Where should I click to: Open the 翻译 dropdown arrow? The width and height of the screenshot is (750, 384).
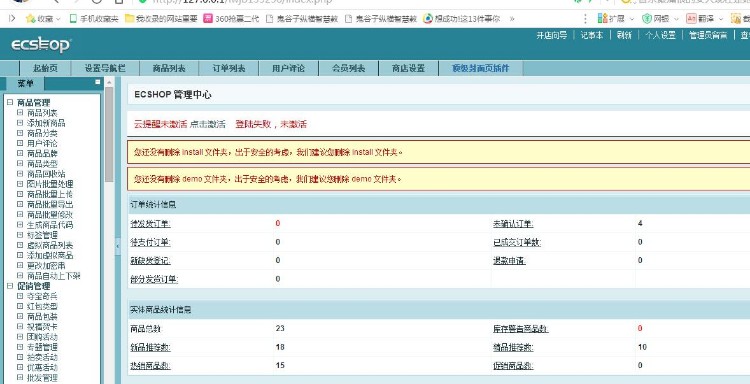pyautogui.click(x=721, y=19)
